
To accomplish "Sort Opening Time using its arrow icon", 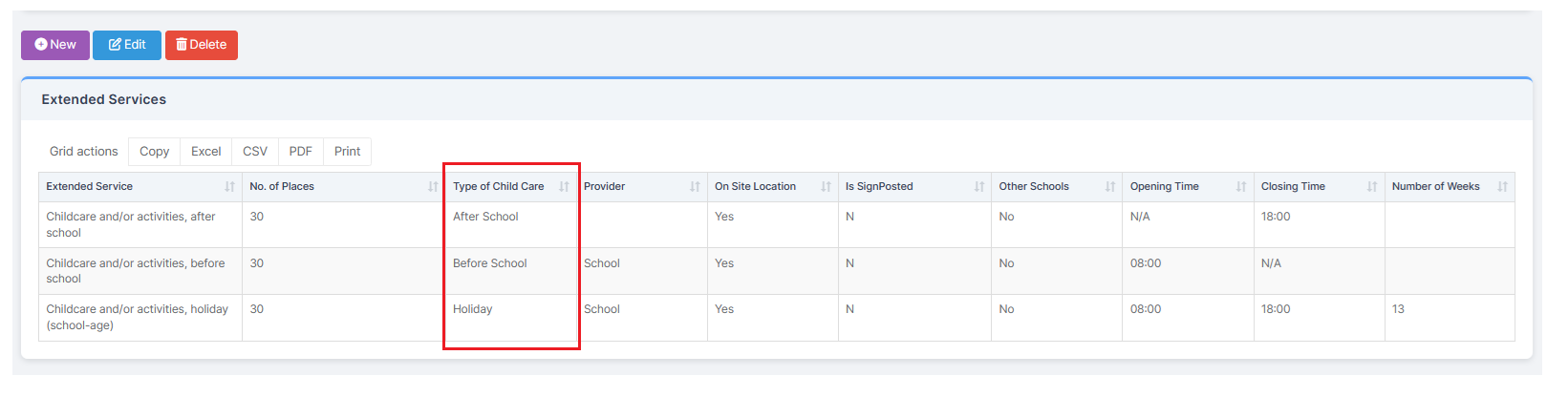I will (x=1241, y=187).
